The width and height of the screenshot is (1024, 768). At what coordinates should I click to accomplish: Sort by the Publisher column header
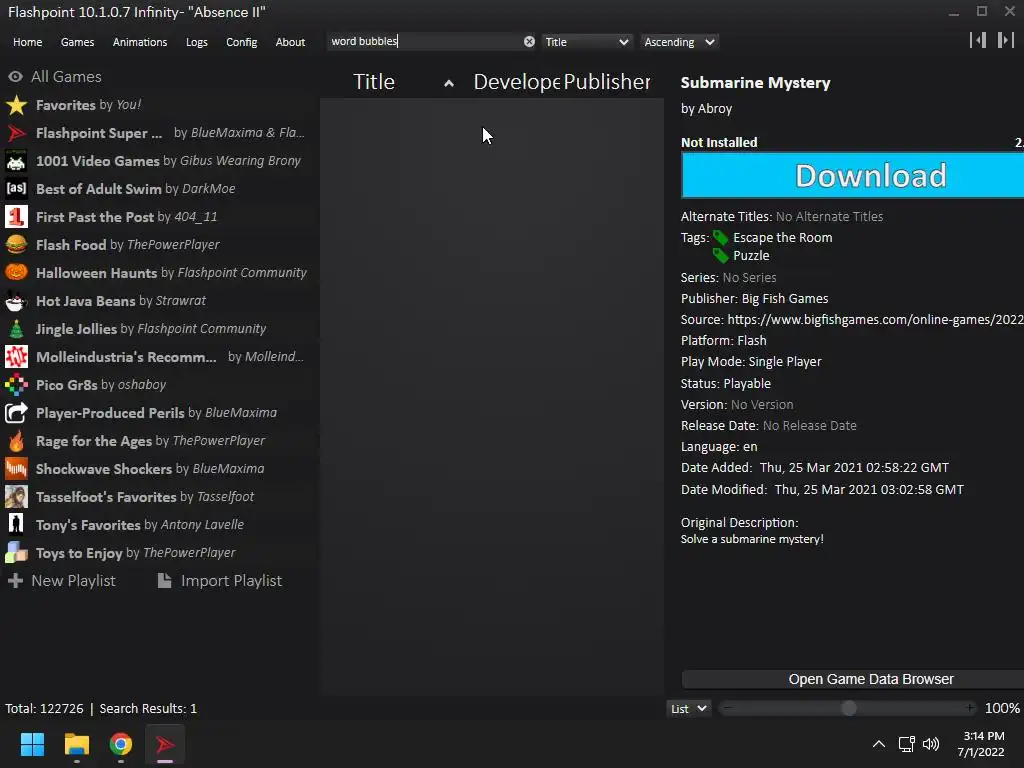pos(607,82)
